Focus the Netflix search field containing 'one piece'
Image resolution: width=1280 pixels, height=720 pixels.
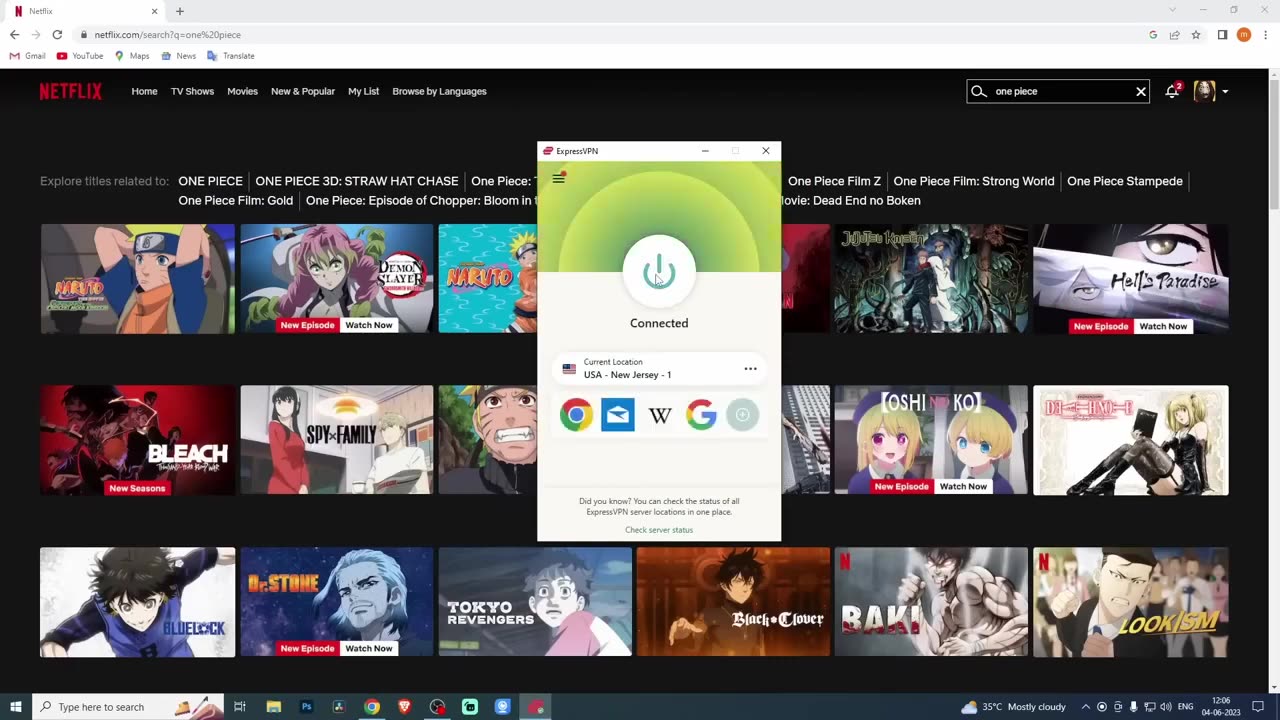pos(1060,91)
